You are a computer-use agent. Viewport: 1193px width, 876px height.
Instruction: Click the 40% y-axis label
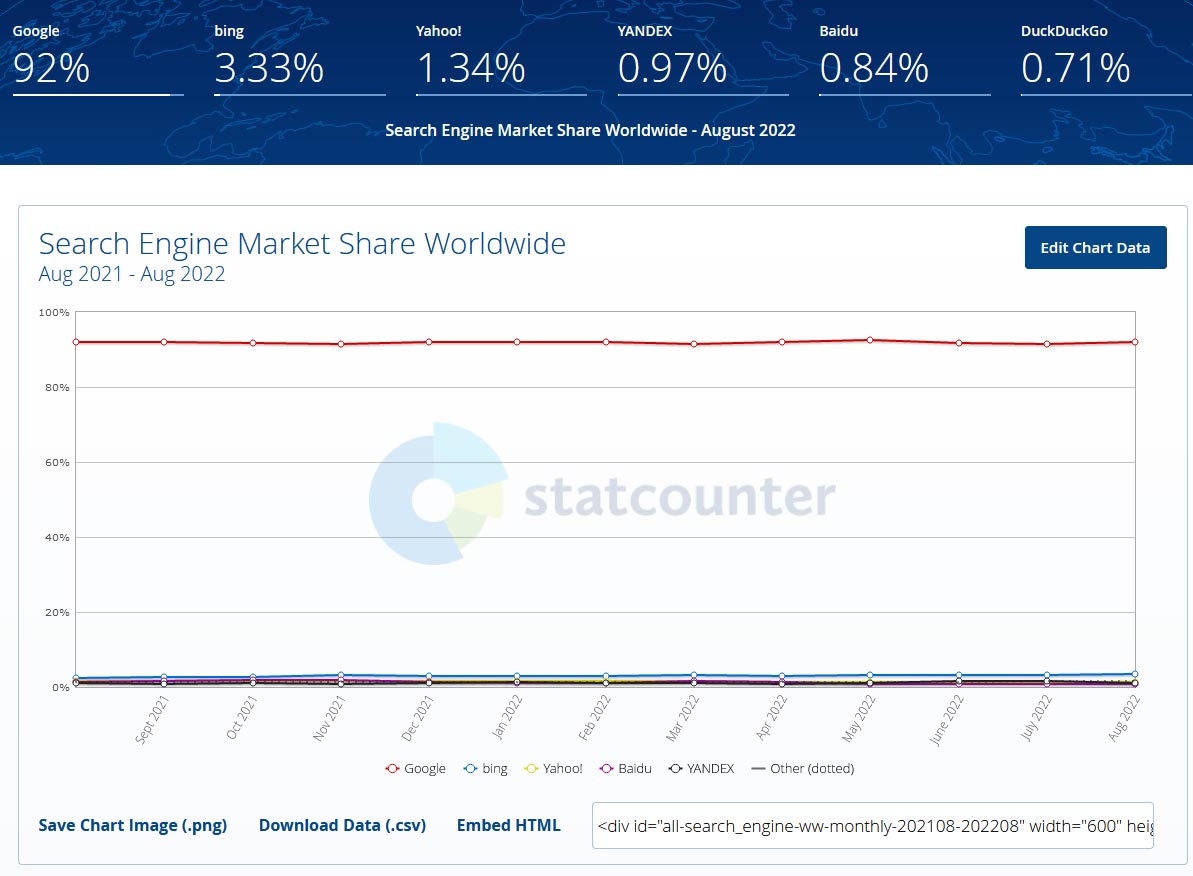point(57,537)
